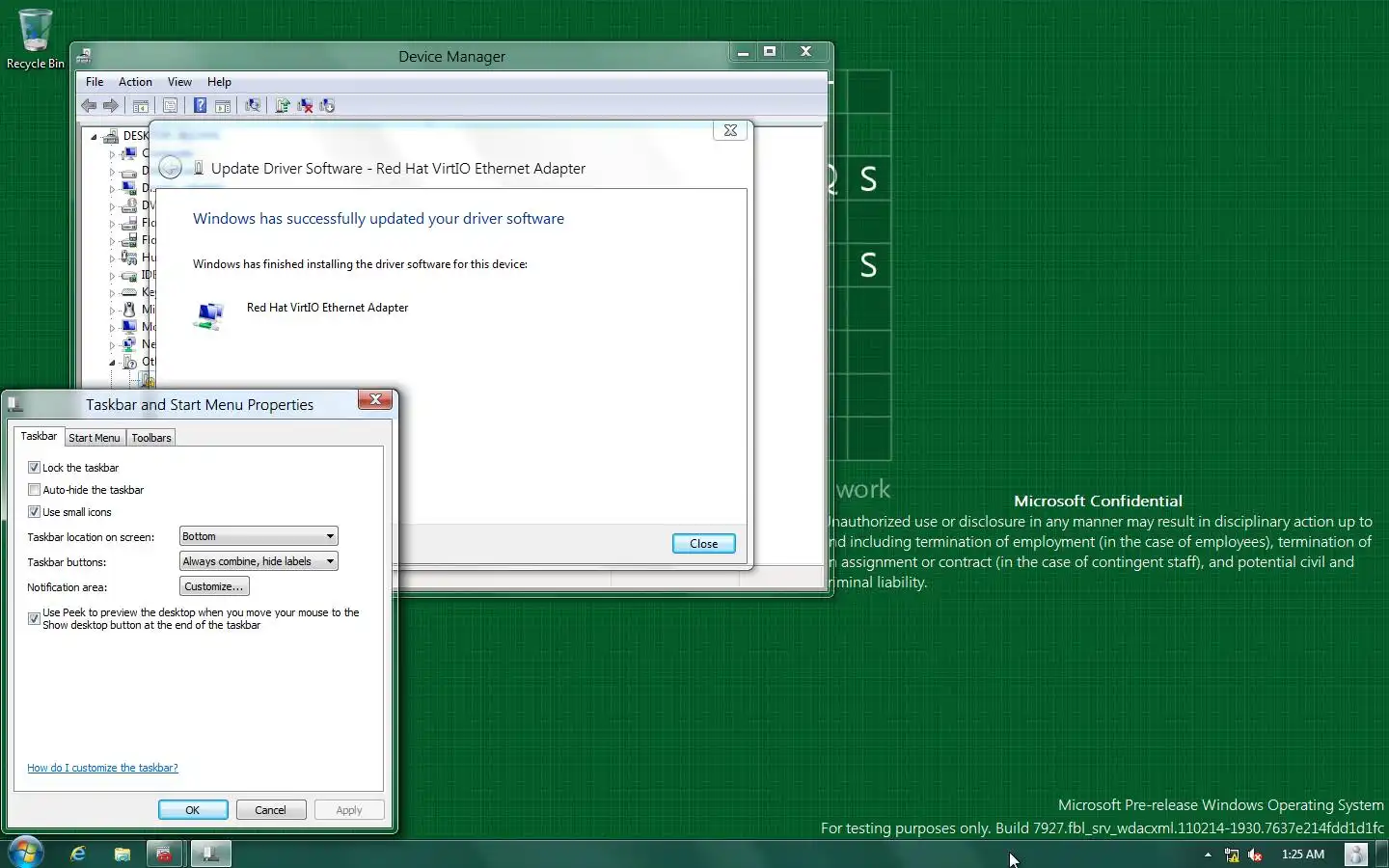Open Customize notification area button
This screenshot has height=868, width=1389.
(214, 586)
